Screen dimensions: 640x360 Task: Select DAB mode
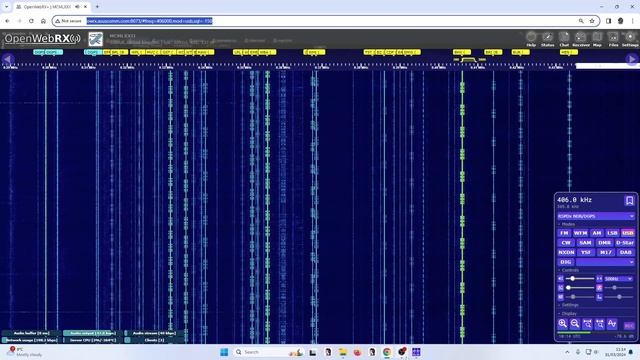click(626, 253)
